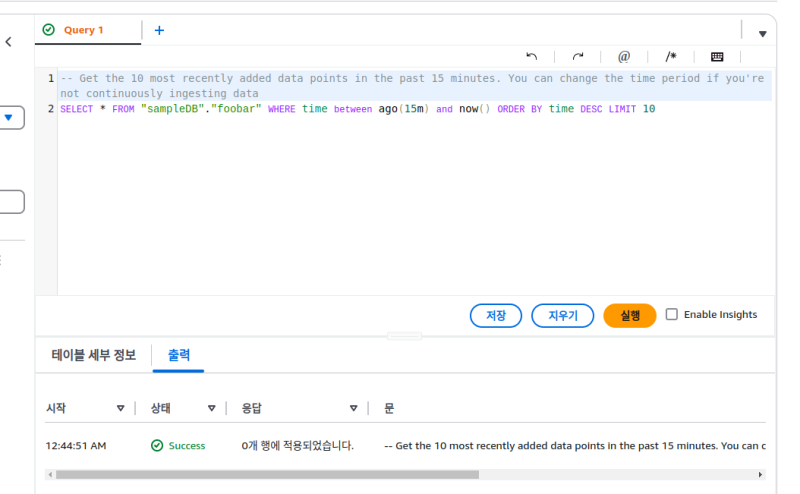This screenshot has width=800, height=494.
Task: Sort by the 응답 column arrow
Action: pyautogui.click(x=353, y=408)
